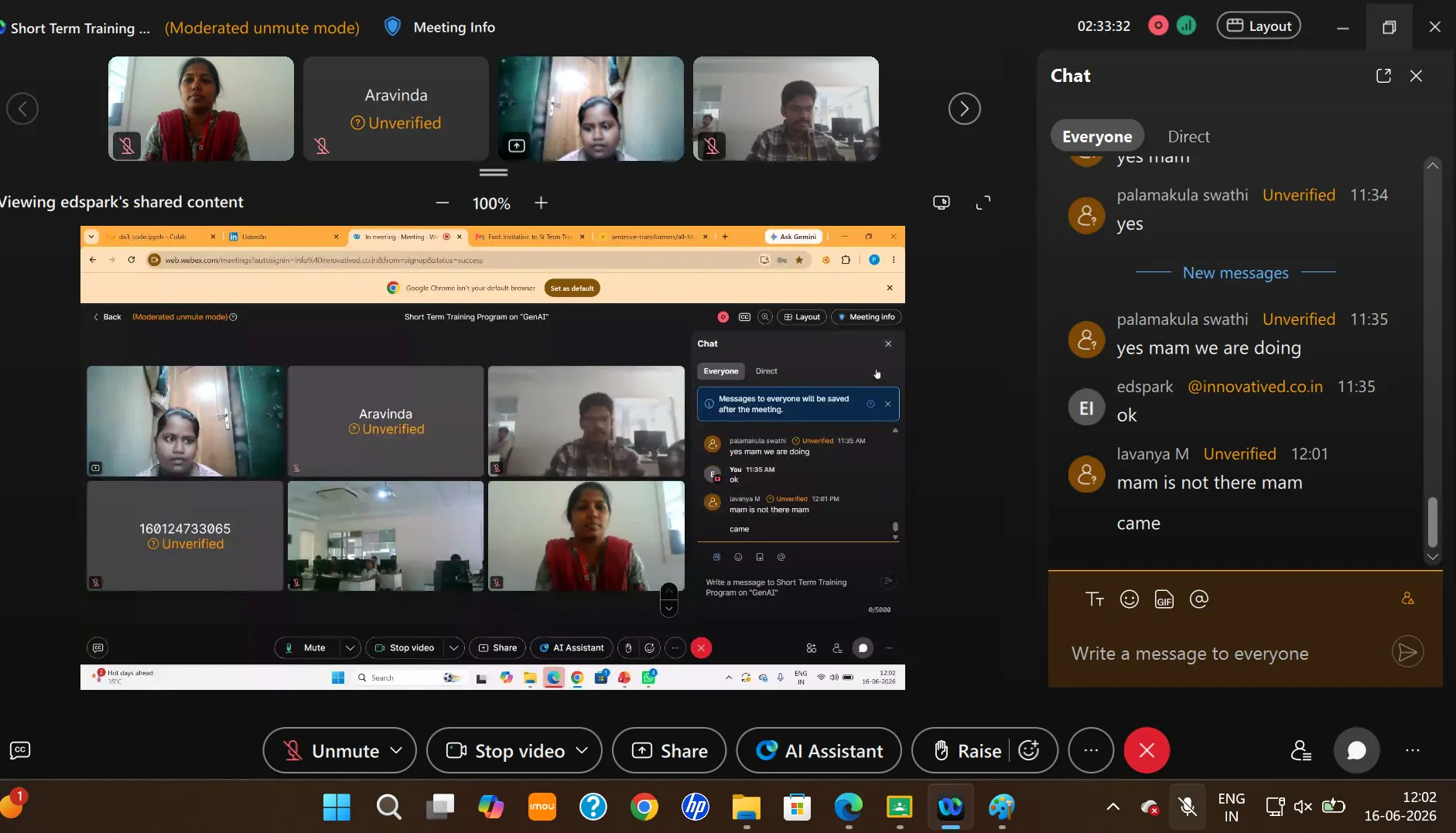Open the Layout options

1259,26
